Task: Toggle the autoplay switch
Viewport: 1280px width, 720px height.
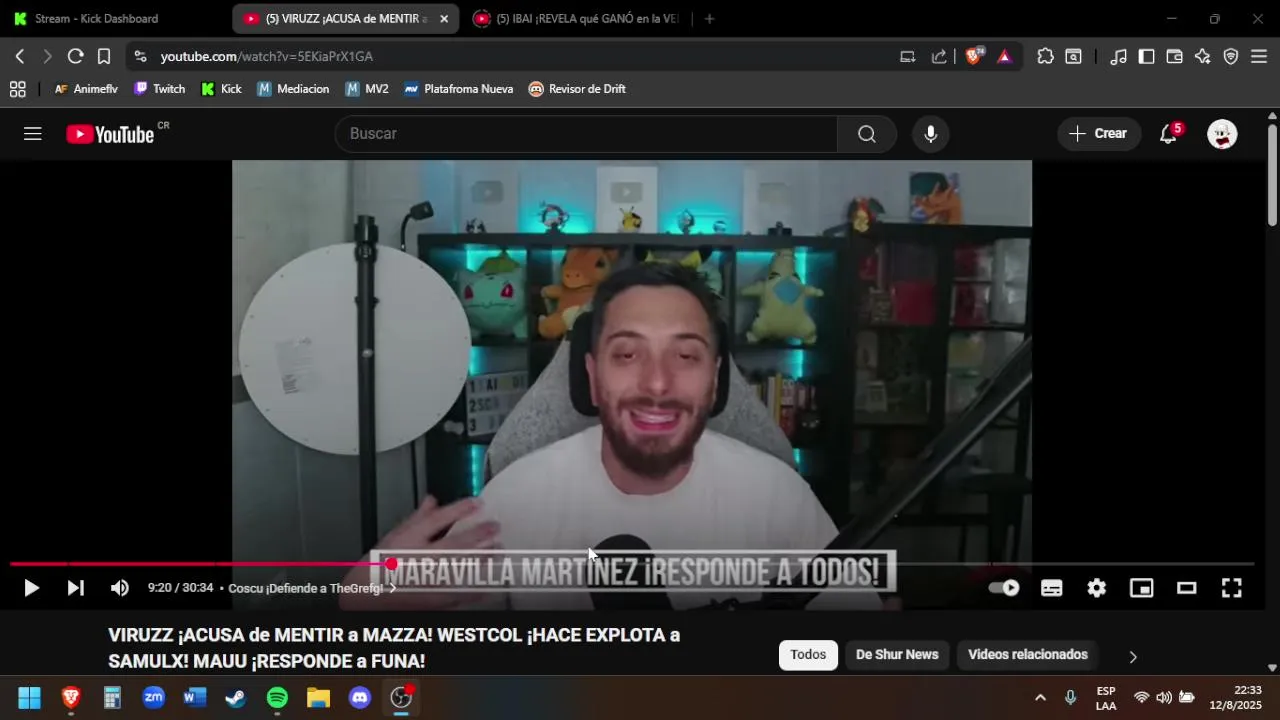Action: [x=1003, y=588]
